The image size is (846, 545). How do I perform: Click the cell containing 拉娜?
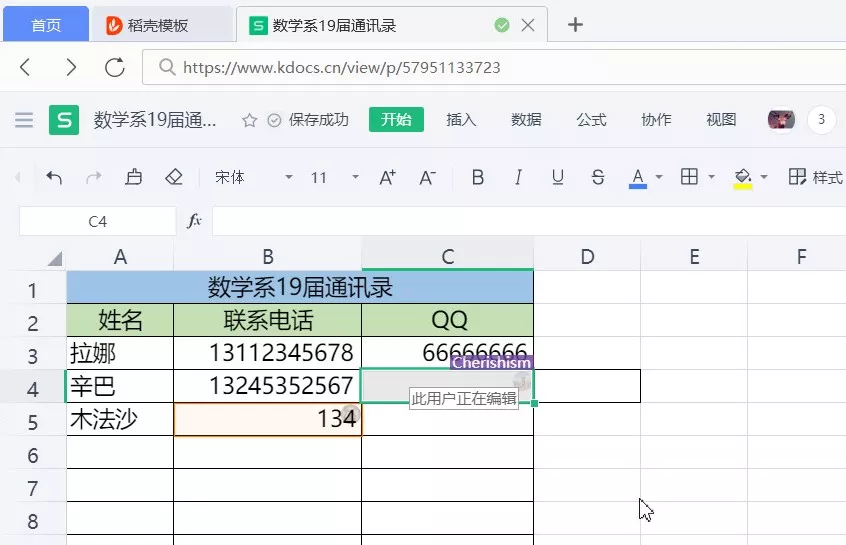[120, 353]
